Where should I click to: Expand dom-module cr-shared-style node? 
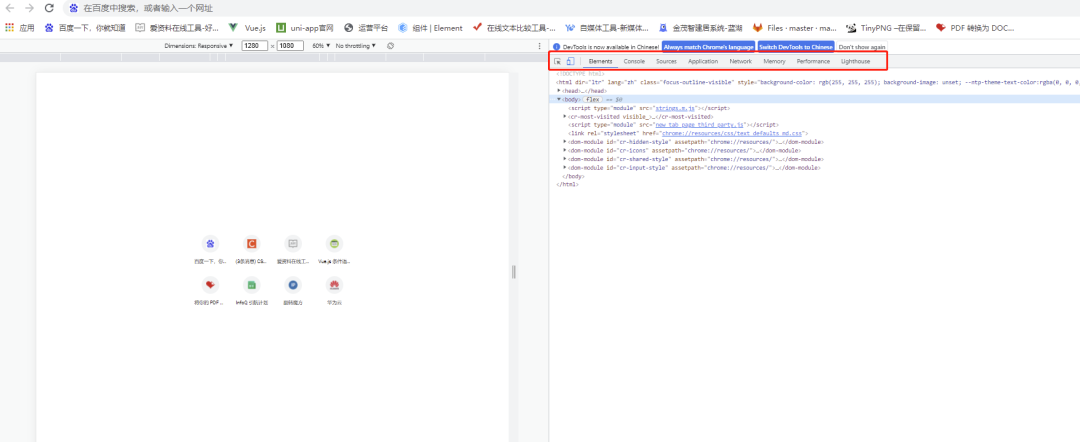pos(565,159)
